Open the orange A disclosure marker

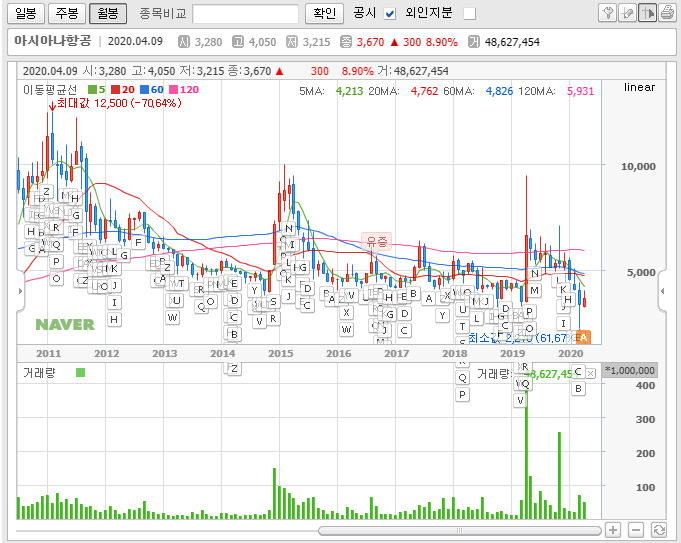[x=583, y=337]
